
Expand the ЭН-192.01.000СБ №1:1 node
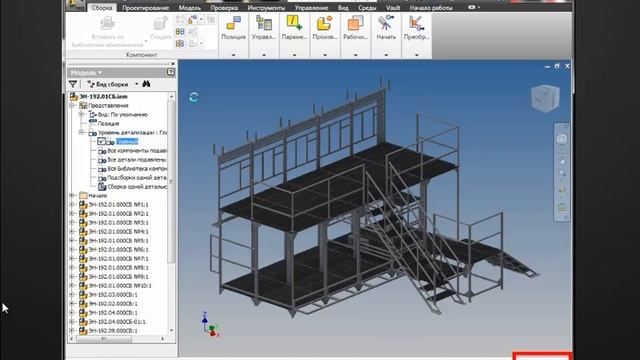(x=72, y=204)
